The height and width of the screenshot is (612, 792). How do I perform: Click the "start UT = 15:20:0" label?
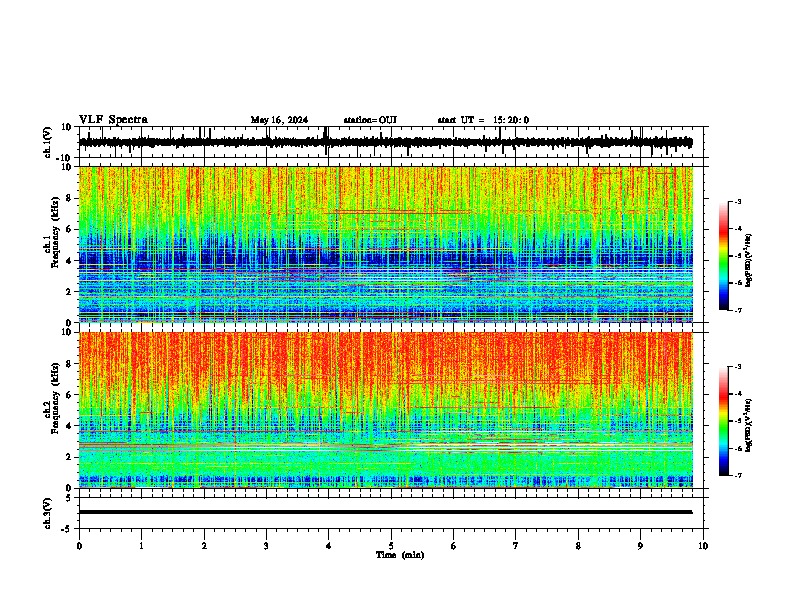point(483,120)
